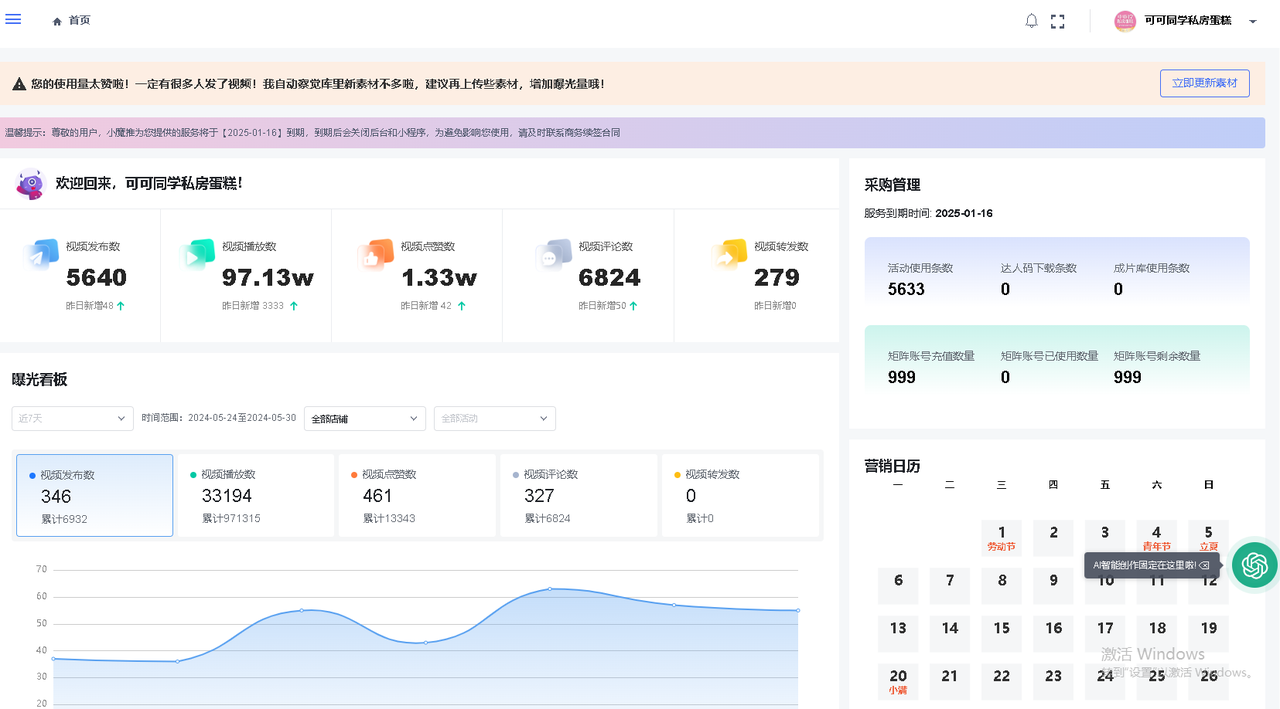
Task: Expand the 全部店铺 store dropdown
Action: pyautogui.click(x=365, y=418)
